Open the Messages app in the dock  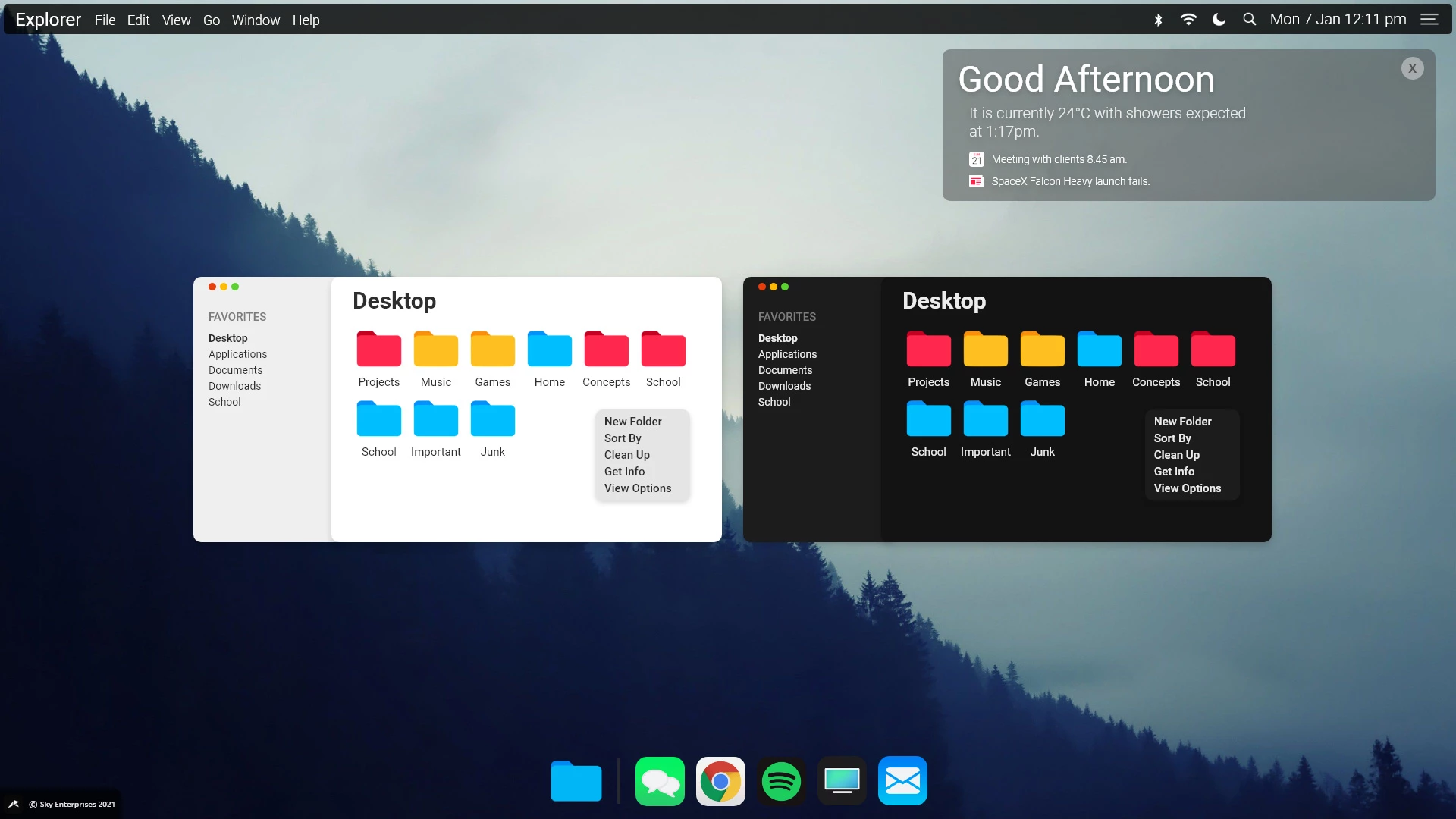coord(660,781)
